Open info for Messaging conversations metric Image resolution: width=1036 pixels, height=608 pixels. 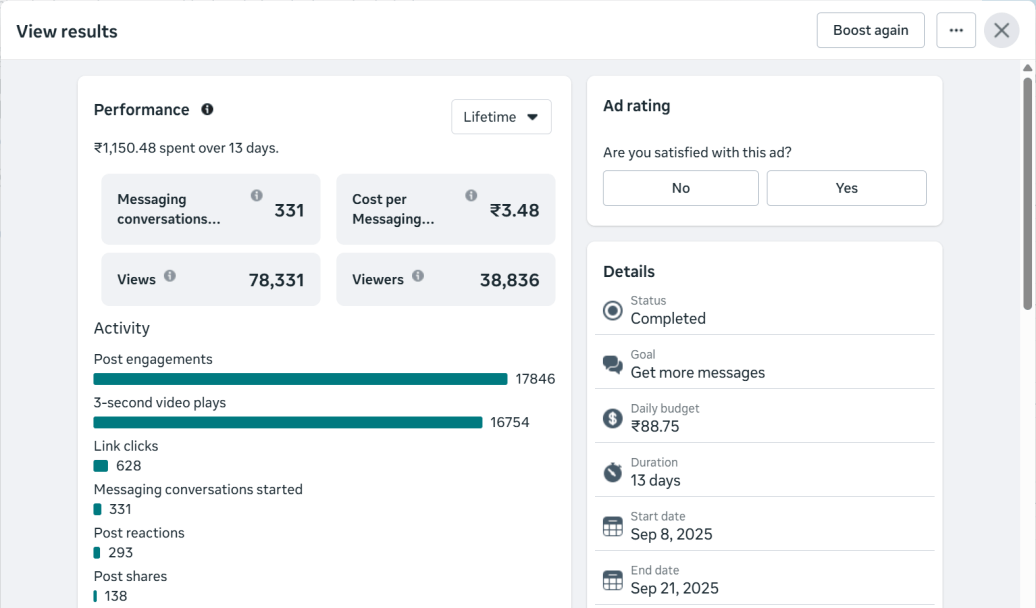coord(256,195)
